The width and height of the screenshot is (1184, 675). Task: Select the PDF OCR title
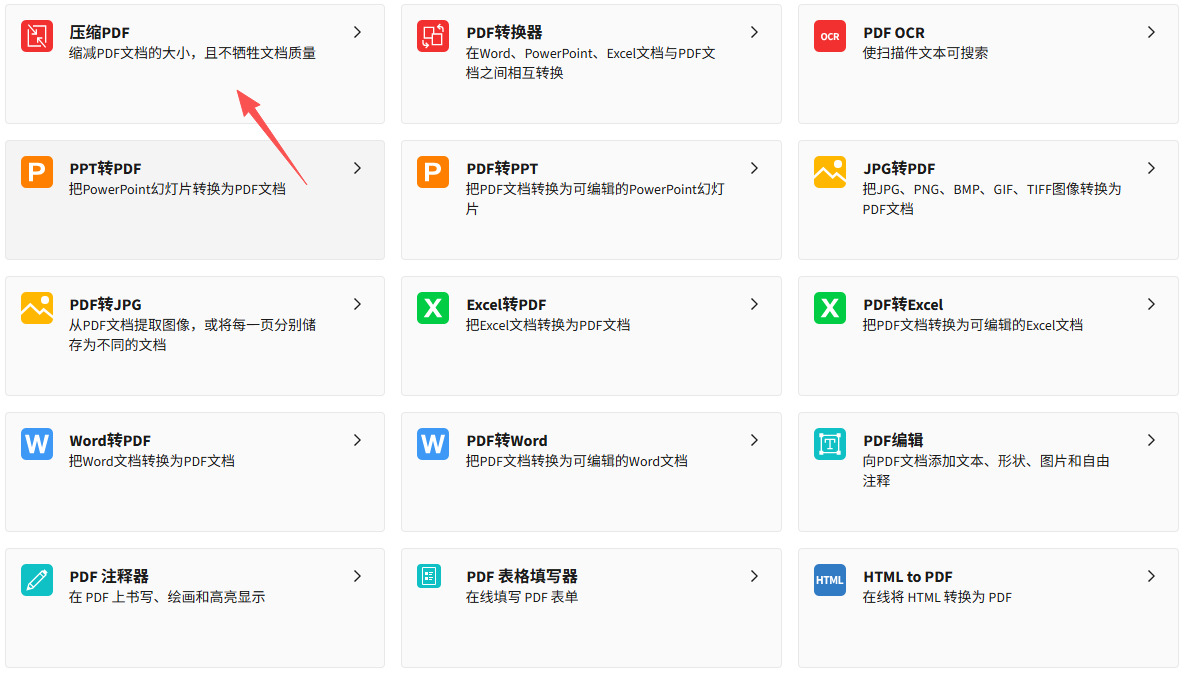(x=893, y=32)
